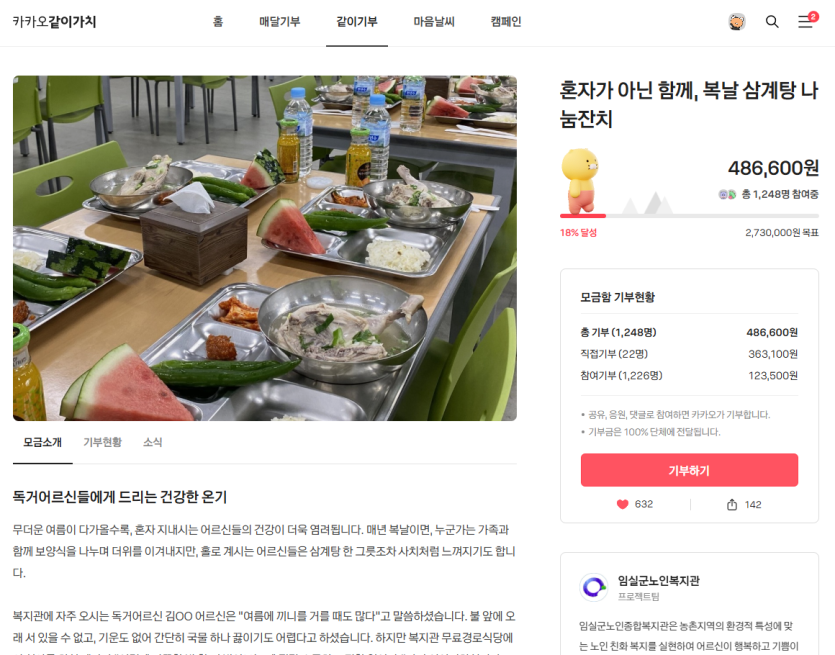Open the 임실군노인복지관 organization logo
The width and height of the screenshot is (835, 655).
point(594,587)
